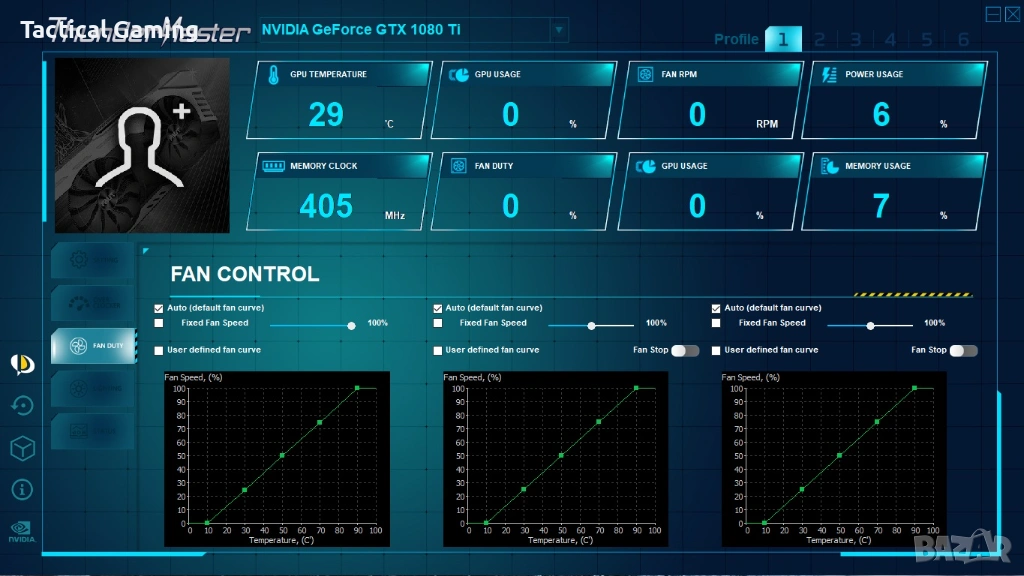Click the yellow Palit logo icon
The width and height of the screenshot is (1024, 576).
pos(22,363)
